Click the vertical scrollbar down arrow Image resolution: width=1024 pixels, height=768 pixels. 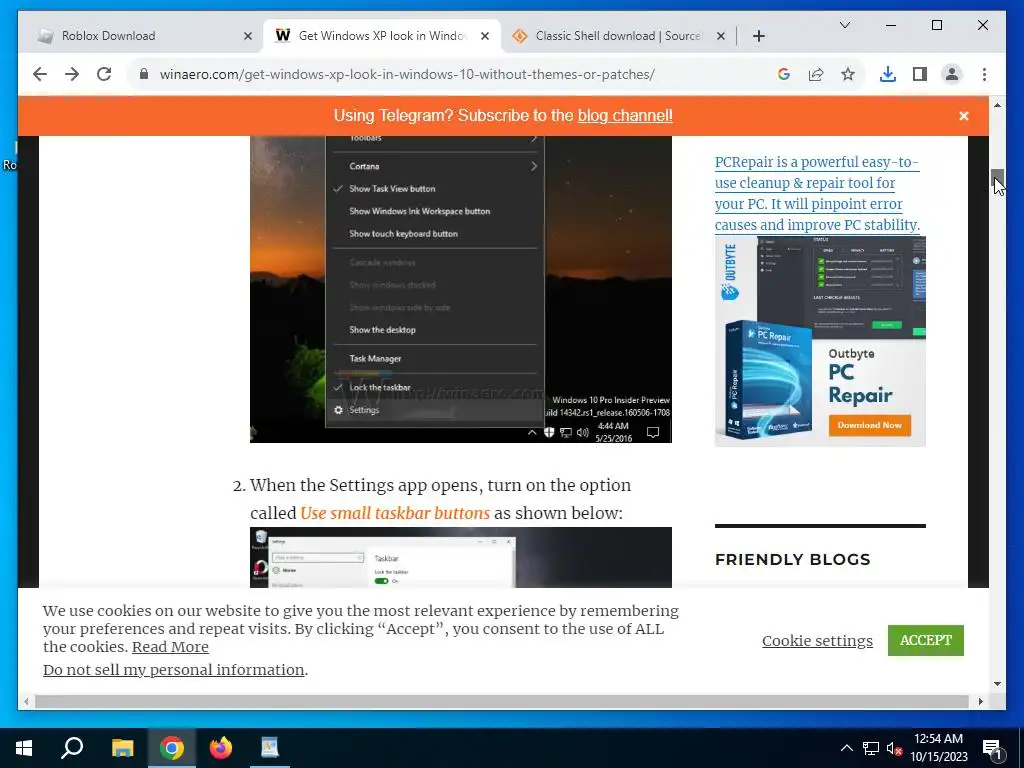pyautogui.click(x=997, y=684)
